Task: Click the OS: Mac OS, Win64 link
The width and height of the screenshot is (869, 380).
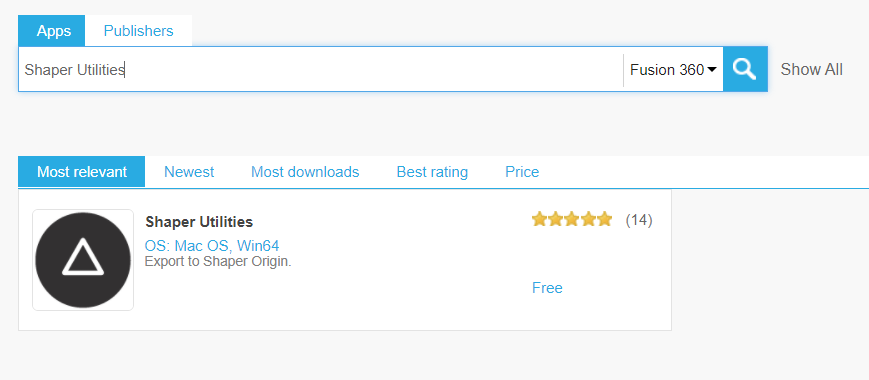Action: (212, 245)
